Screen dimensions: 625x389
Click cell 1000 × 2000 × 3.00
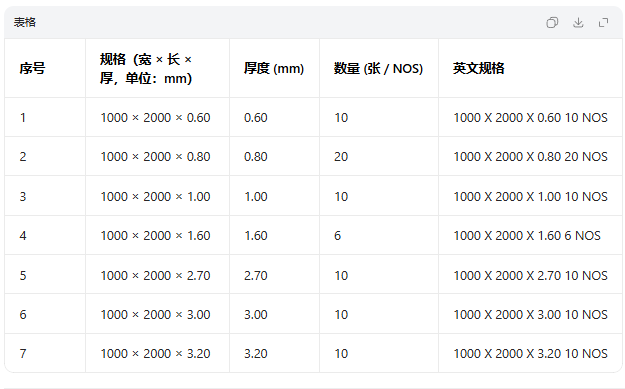[x=155, y=314]
